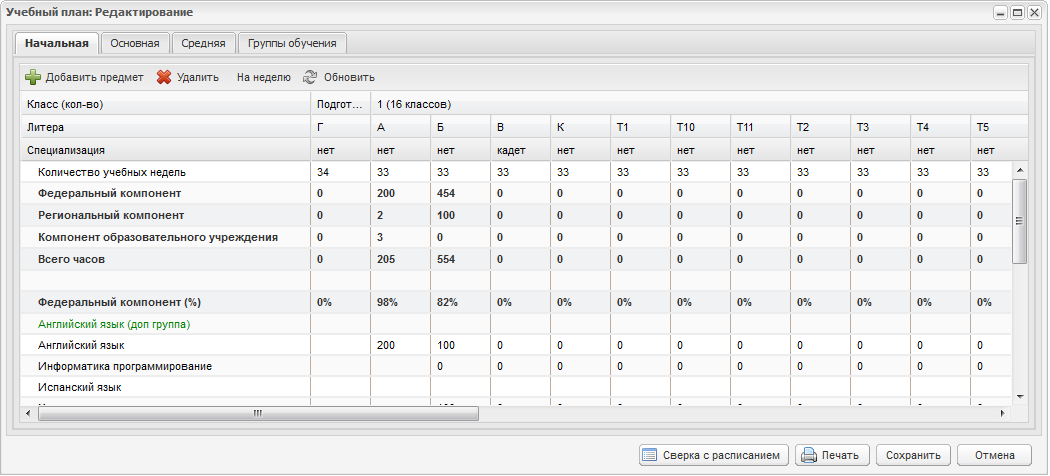The image size is (1050, 476).
Task: Click the vertical scrollbar up arrow
Action: pyautogui.click(x=1020, y=168)
